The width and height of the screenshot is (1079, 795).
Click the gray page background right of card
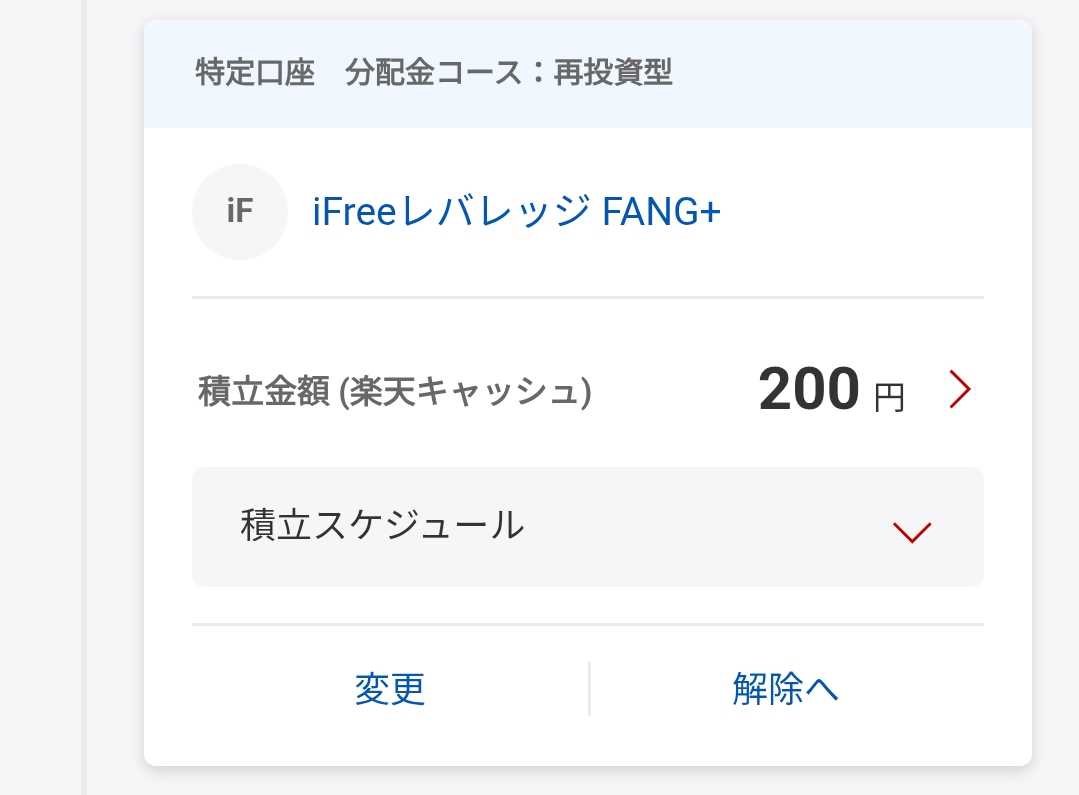(1056, 400)
